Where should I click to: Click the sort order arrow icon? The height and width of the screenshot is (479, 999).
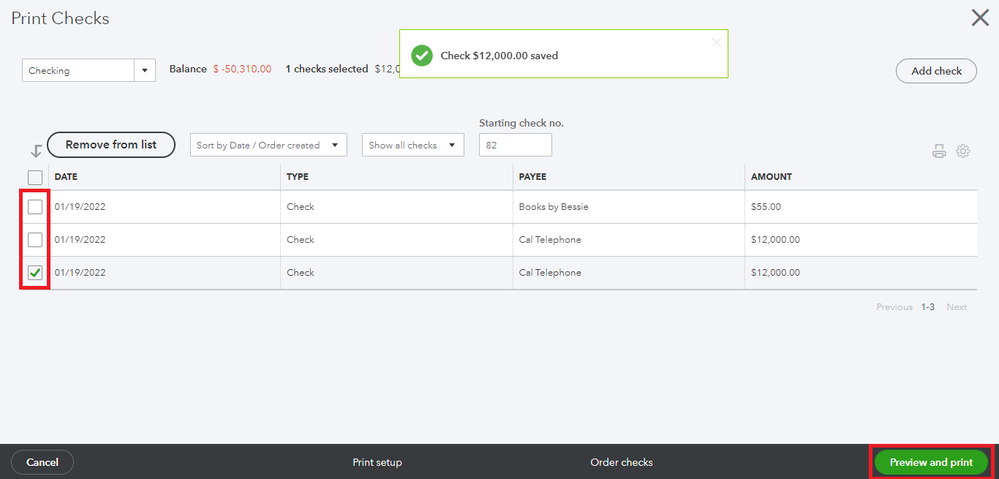click(x=36, y=151)
